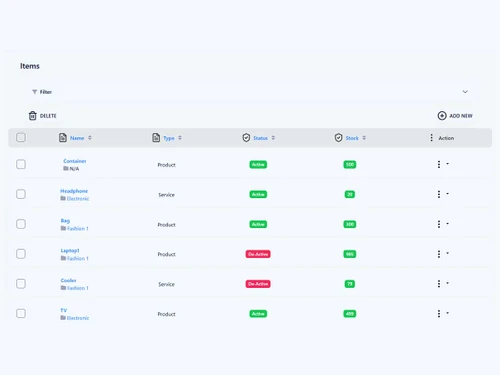Click folder icon under Laptop1 name
500x375 pixels.
[x=63, y=258]
